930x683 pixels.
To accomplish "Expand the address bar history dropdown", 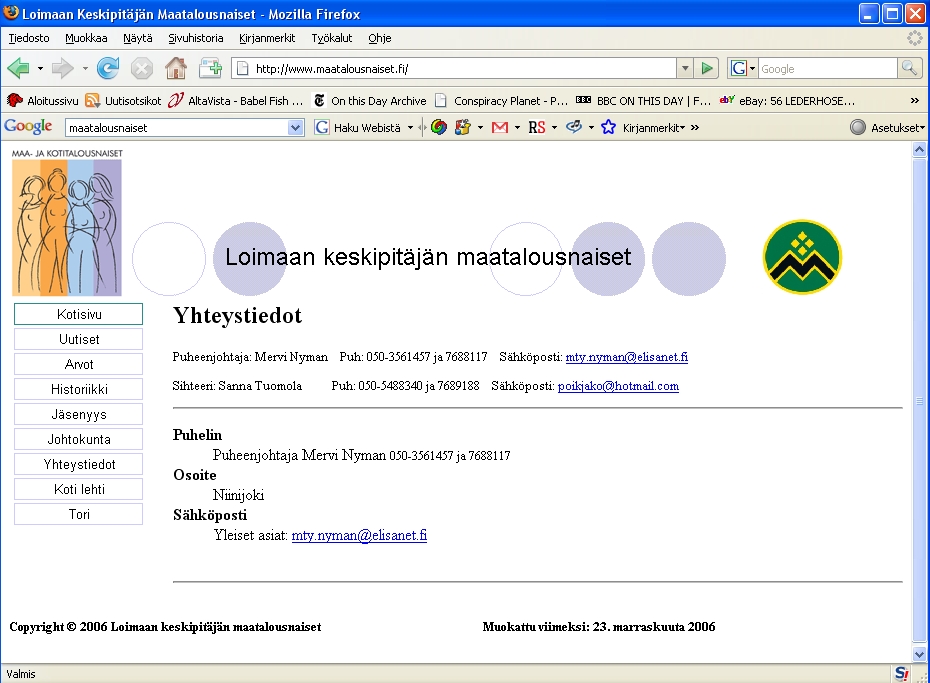I will pyautogui.click(x=685, y=68).
